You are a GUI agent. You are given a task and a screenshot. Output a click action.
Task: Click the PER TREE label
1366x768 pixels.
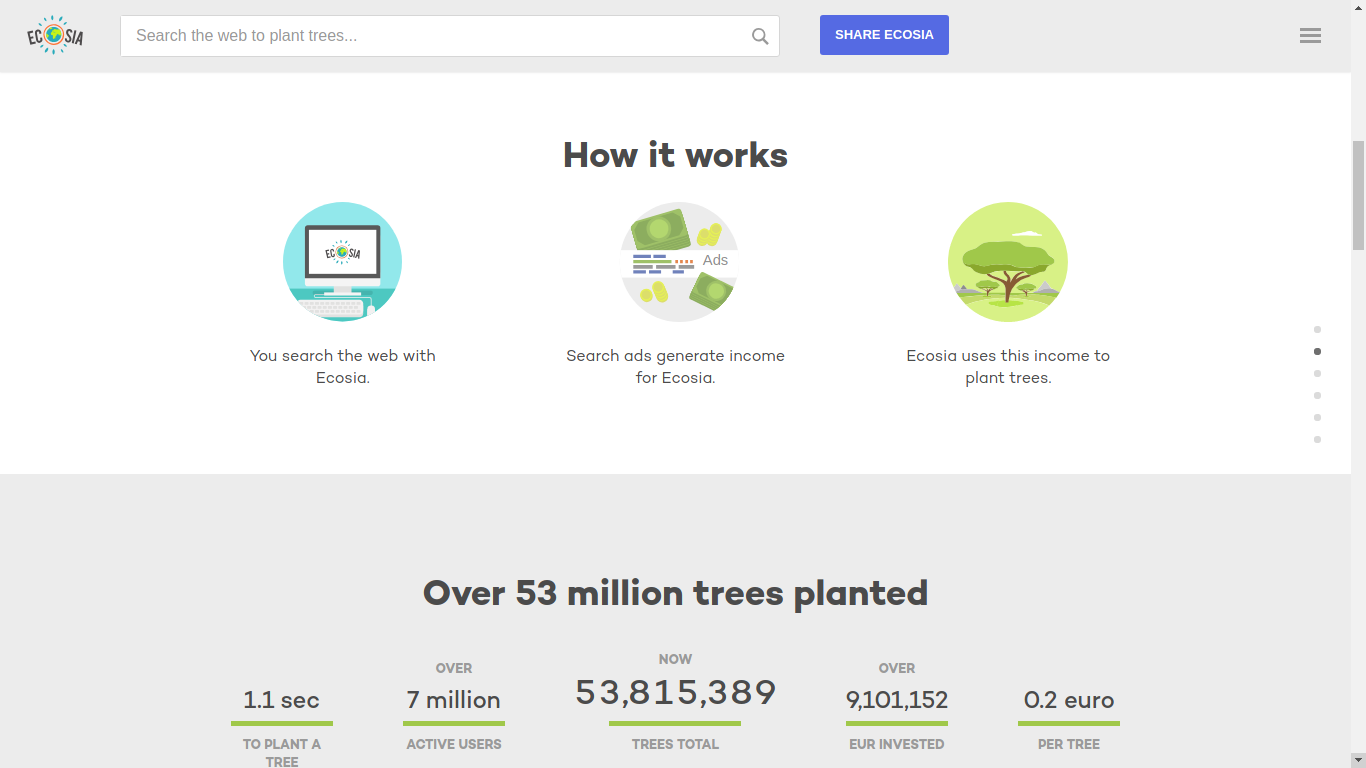(x=1069, y=744)
